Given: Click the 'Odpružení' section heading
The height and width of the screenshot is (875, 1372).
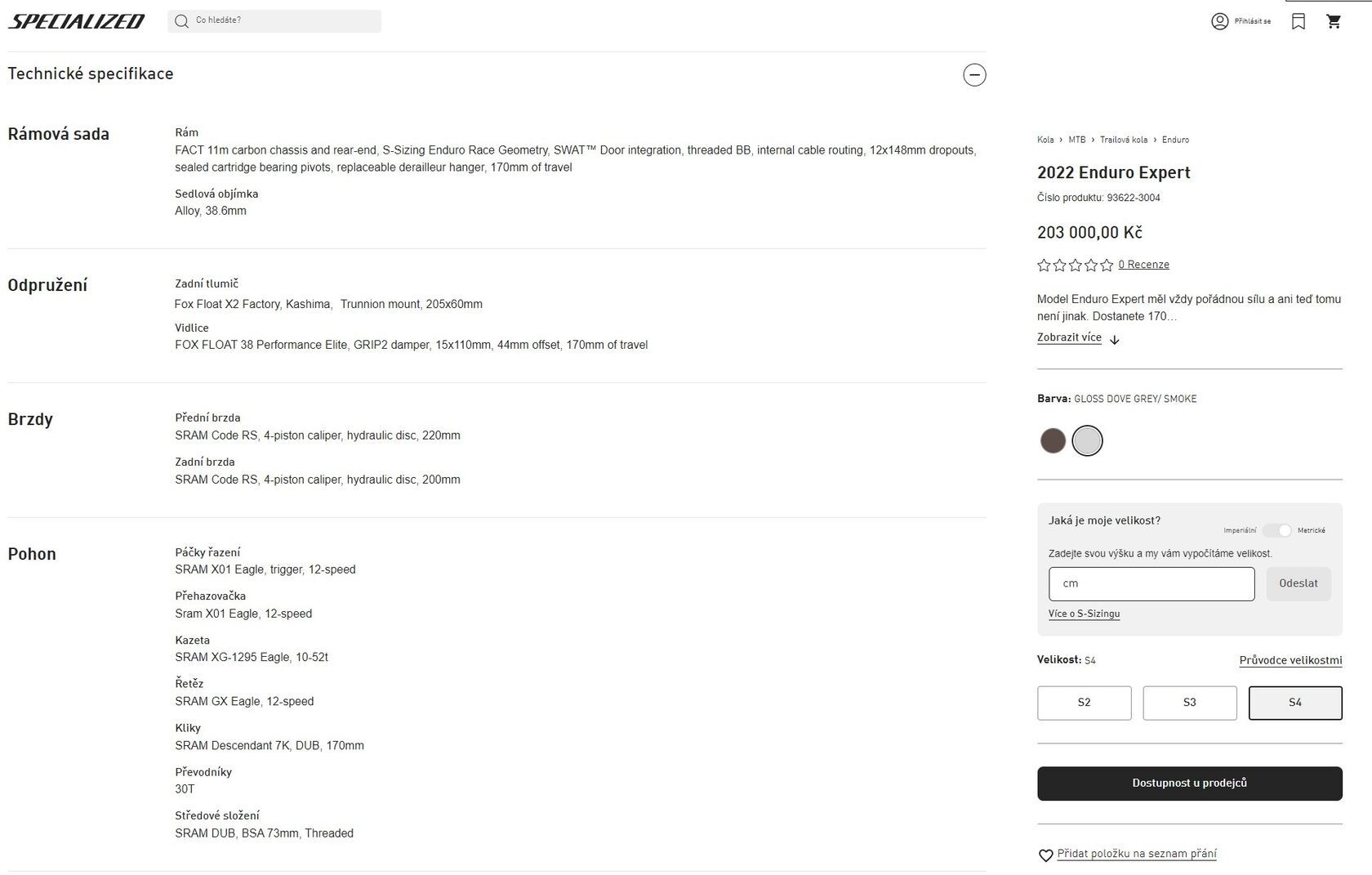Looking at the screenshot, I should 47,285.
